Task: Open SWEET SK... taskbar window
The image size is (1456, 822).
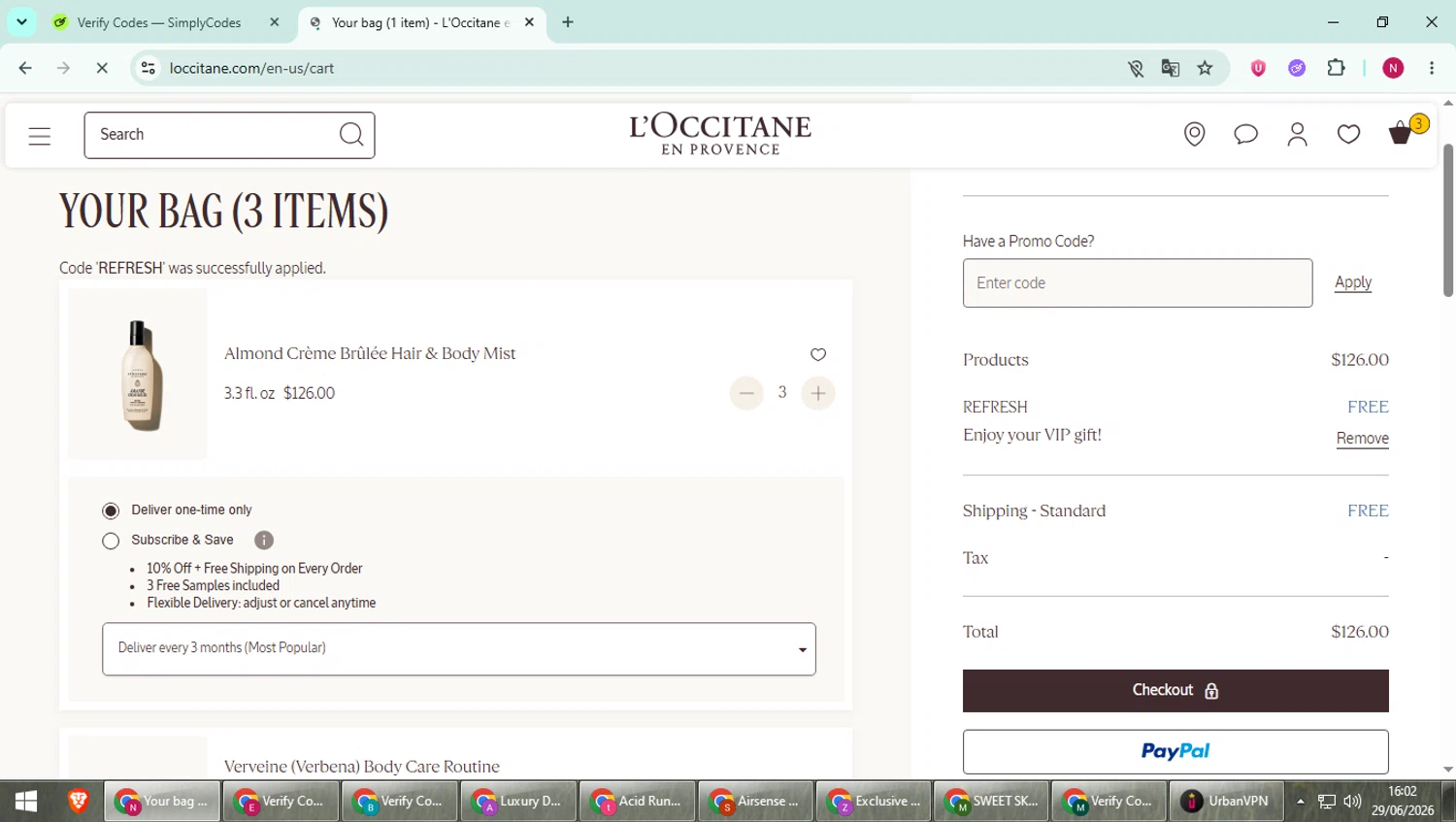Action: click(991, 802)
